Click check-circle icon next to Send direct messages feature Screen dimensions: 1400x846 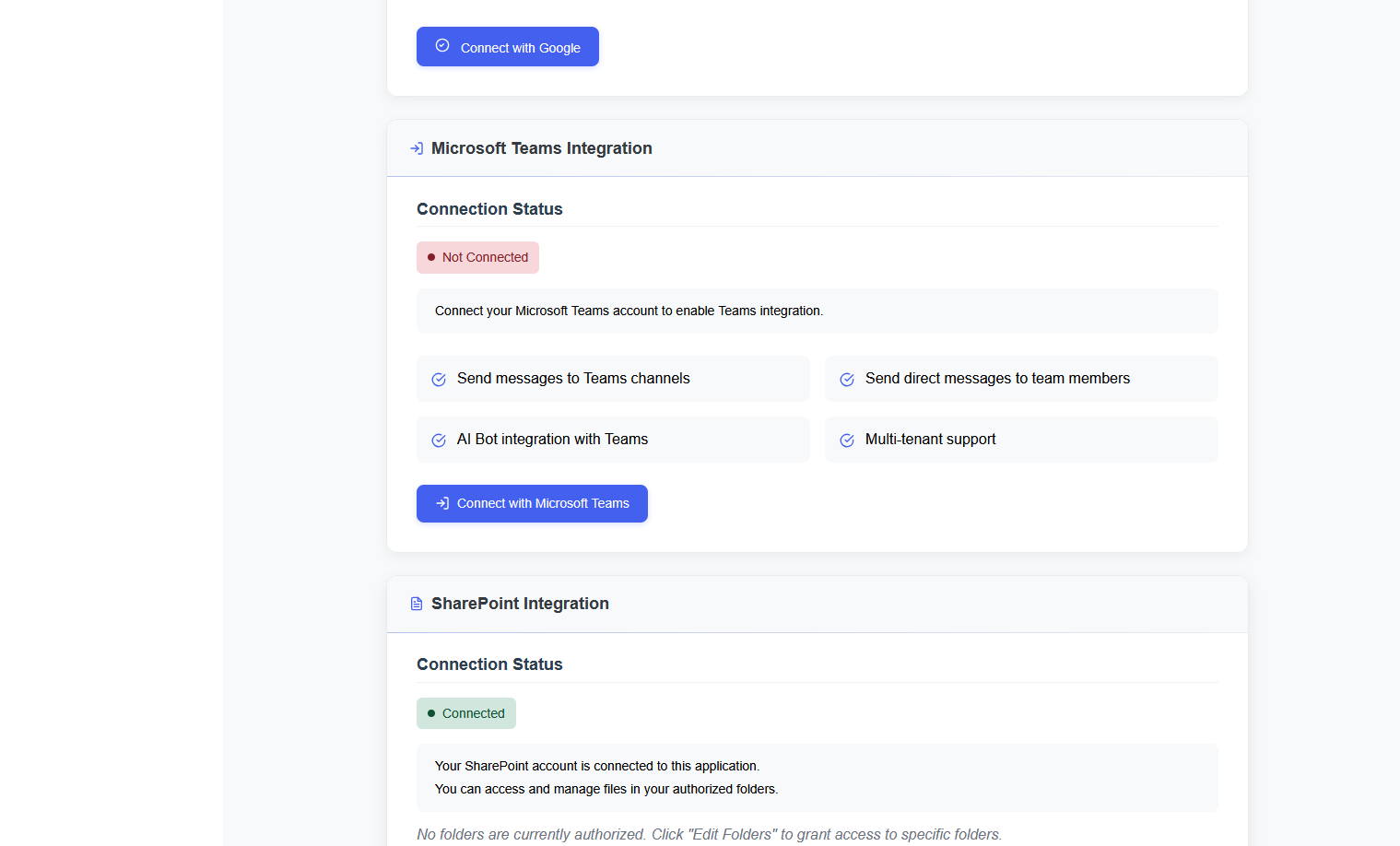coord(846,379)
